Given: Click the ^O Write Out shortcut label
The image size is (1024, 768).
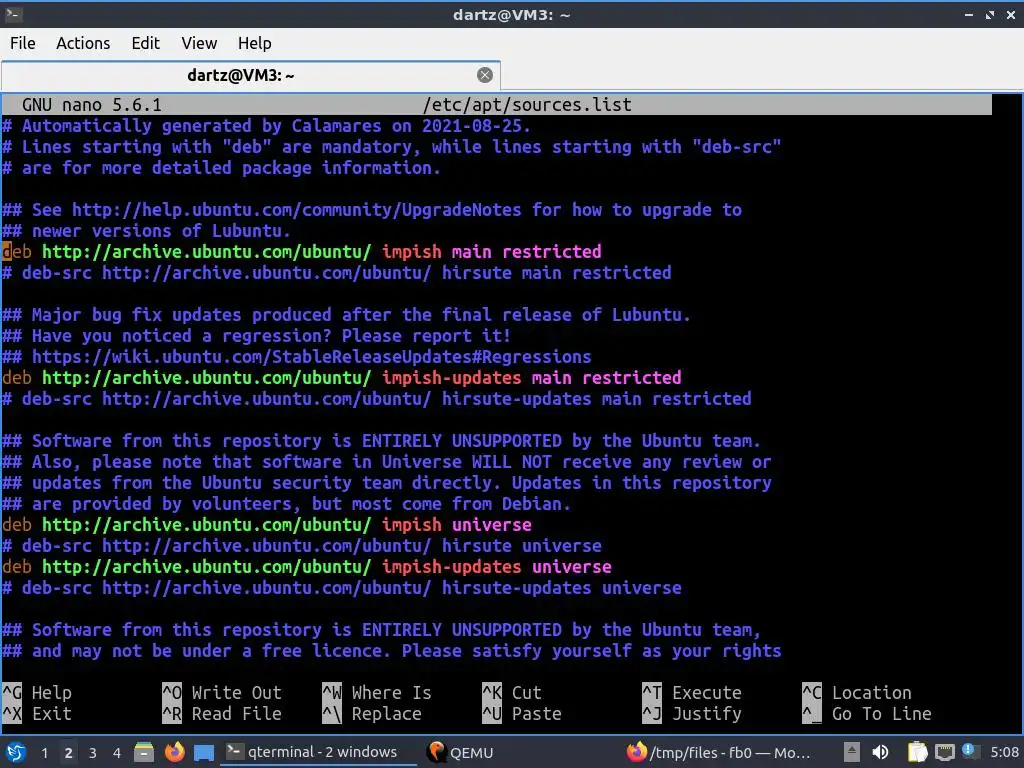Looking at the screenshot, I should [x=222, y=692].
